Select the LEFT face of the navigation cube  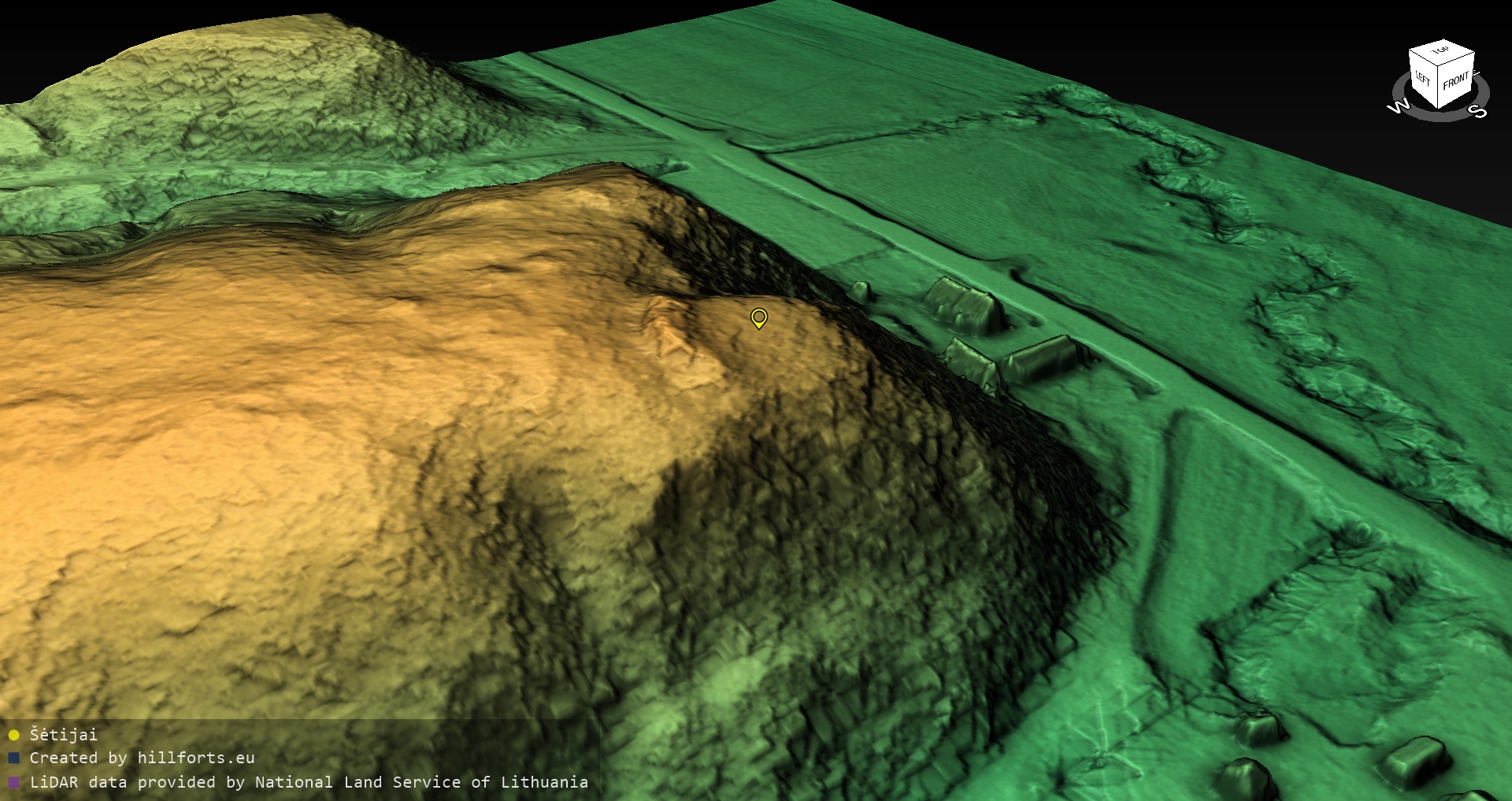[1423, 80]
